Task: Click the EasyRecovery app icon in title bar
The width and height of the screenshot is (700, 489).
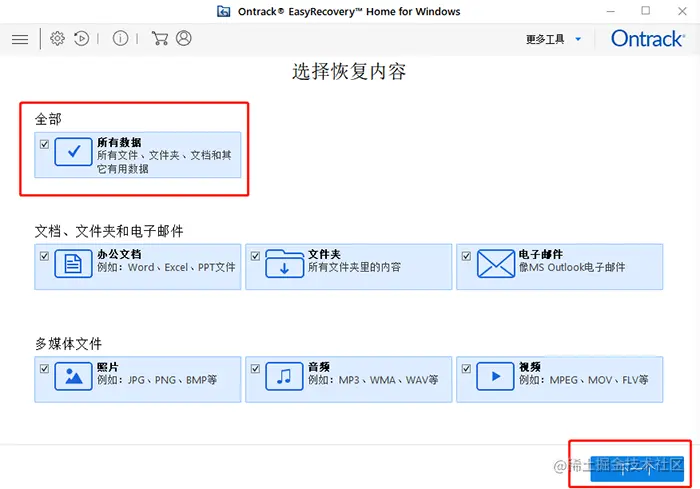Action: click(224, 11)
